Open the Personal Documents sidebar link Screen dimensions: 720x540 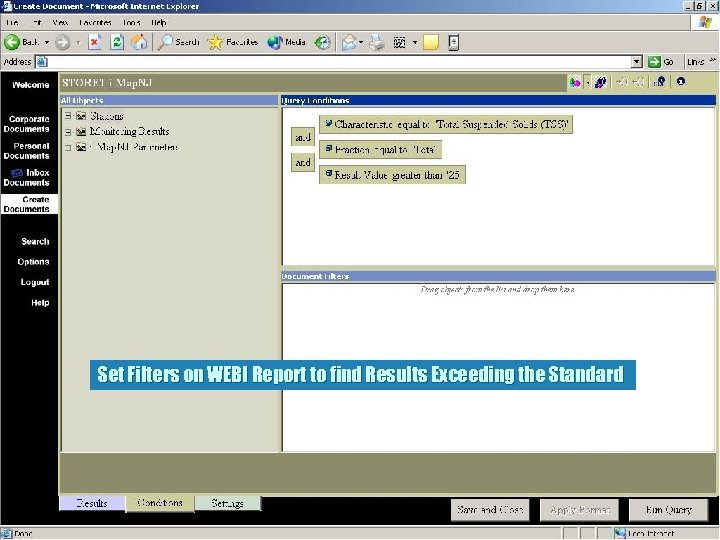(x=26, y=151)
